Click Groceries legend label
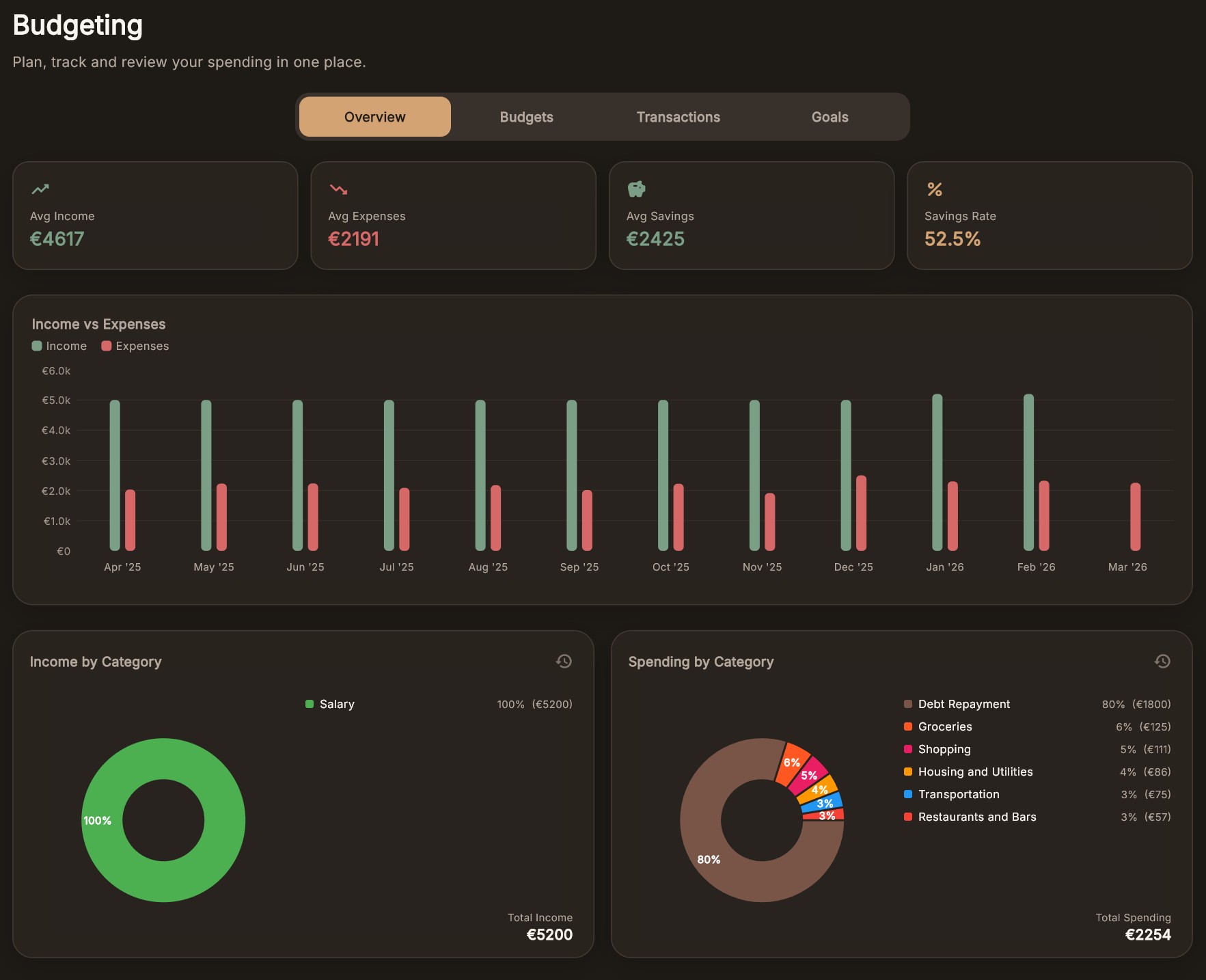This screenshot has width=1206, height=980. [944, 726]
